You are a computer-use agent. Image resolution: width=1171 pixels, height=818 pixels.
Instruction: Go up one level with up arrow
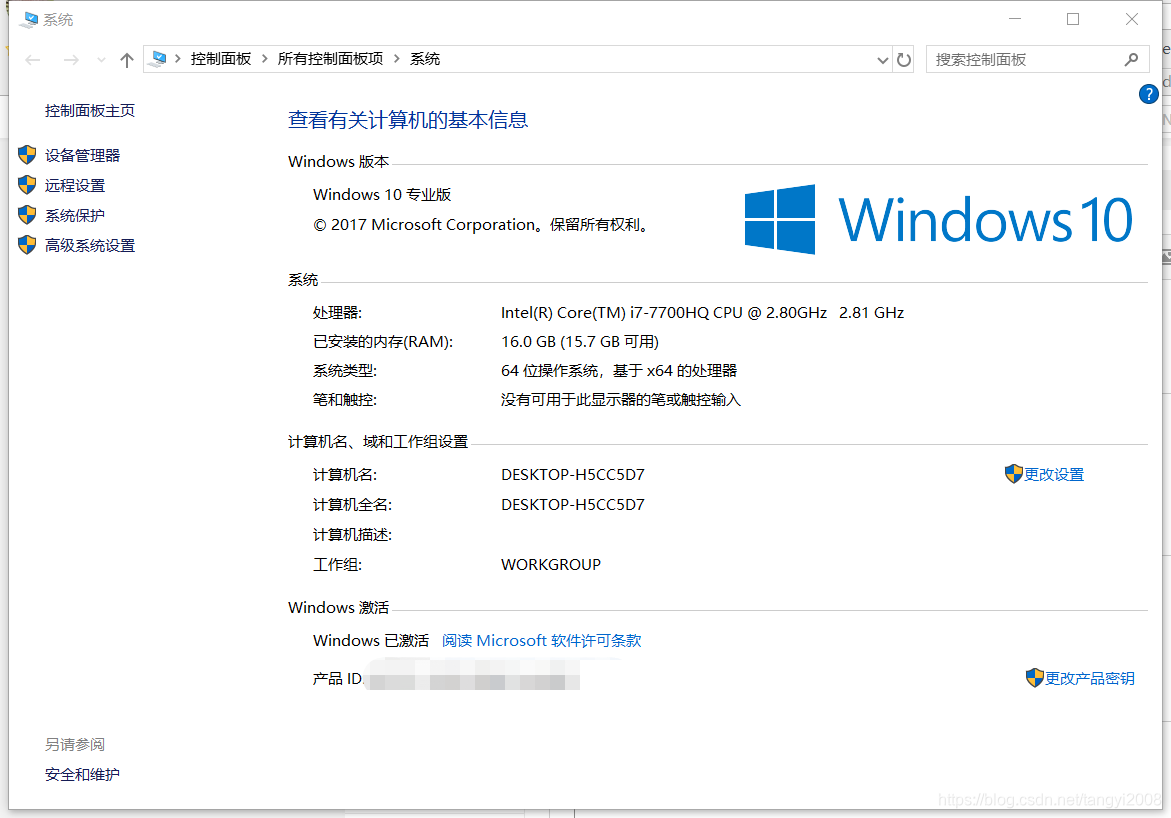pos(127,60)
